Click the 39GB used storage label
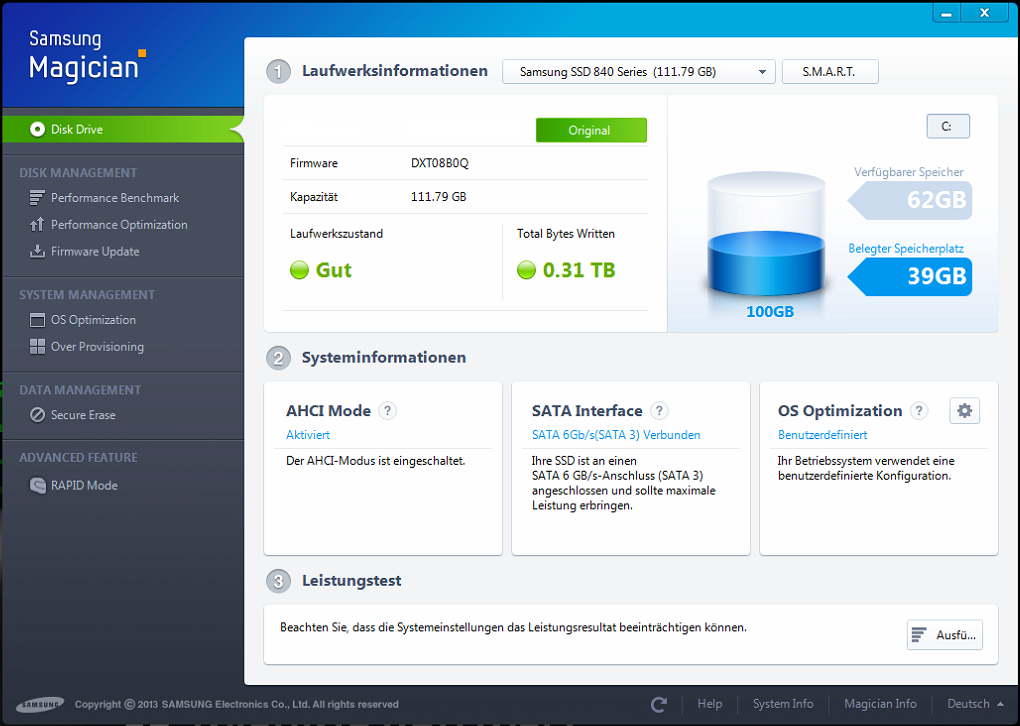The width and height of the screenshot is (1020, 726). click(911, 276)
